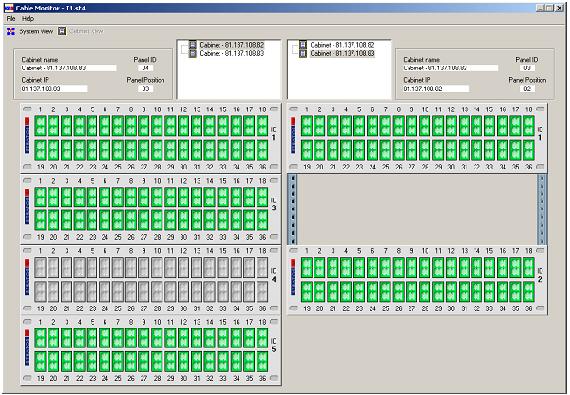
Task: Click the red status indicator of panel ID 3
Action: coord(27,193)
